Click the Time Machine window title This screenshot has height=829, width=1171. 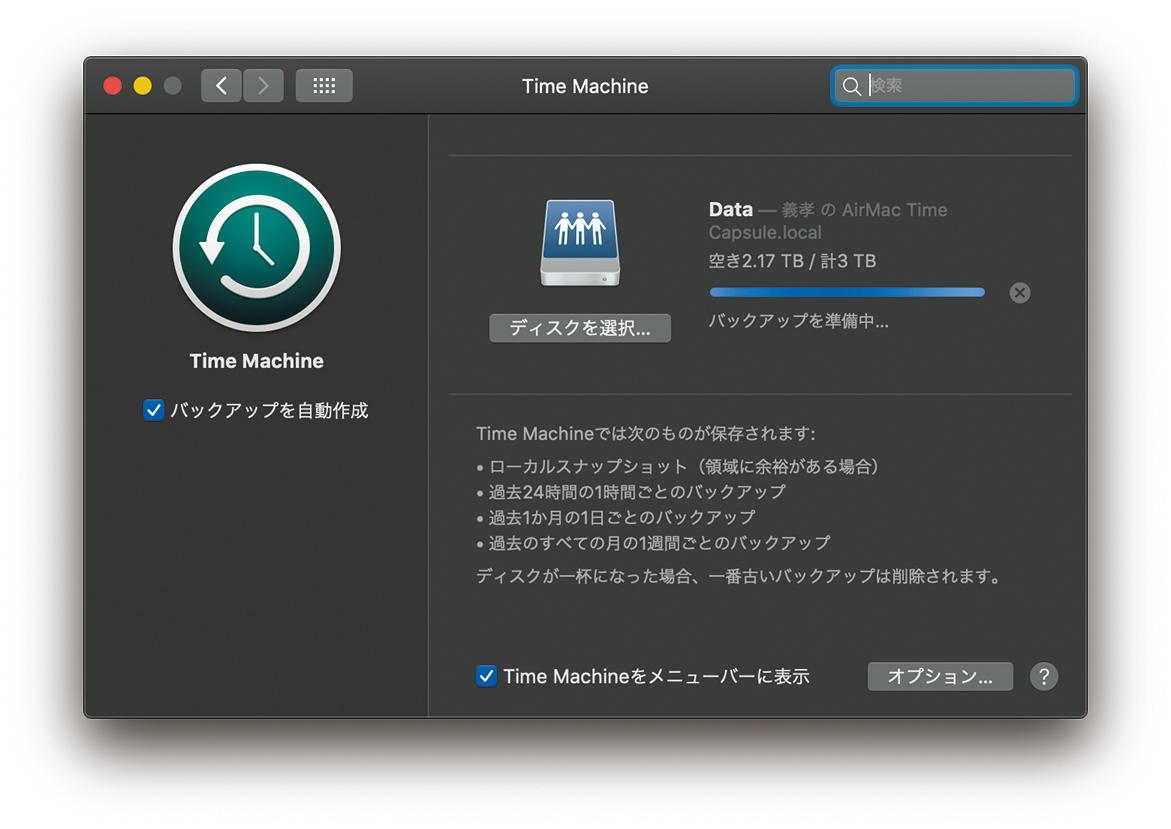585,87
